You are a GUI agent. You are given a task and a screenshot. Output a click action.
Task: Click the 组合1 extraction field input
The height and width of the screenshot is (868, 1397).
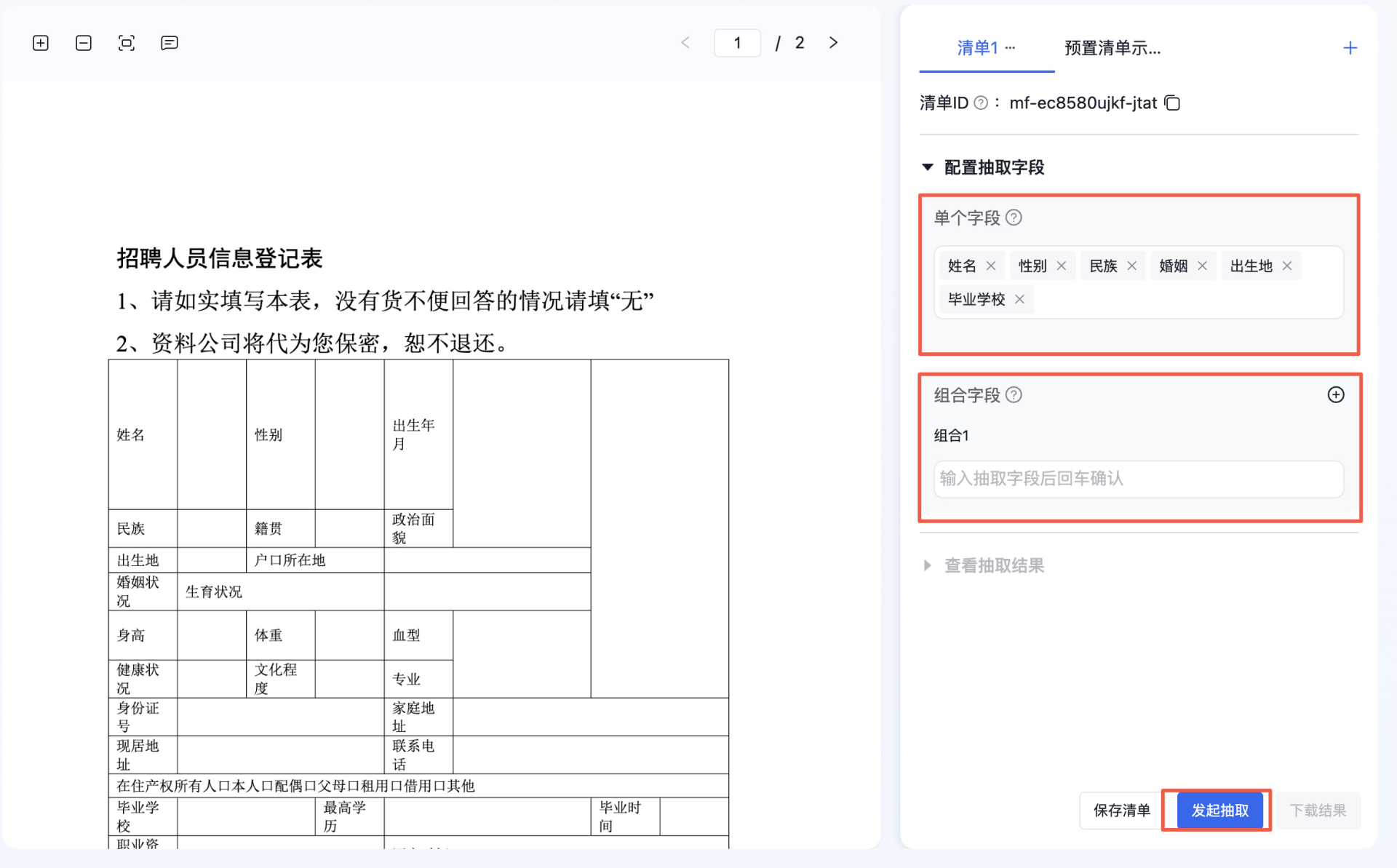pos(1139,479)
